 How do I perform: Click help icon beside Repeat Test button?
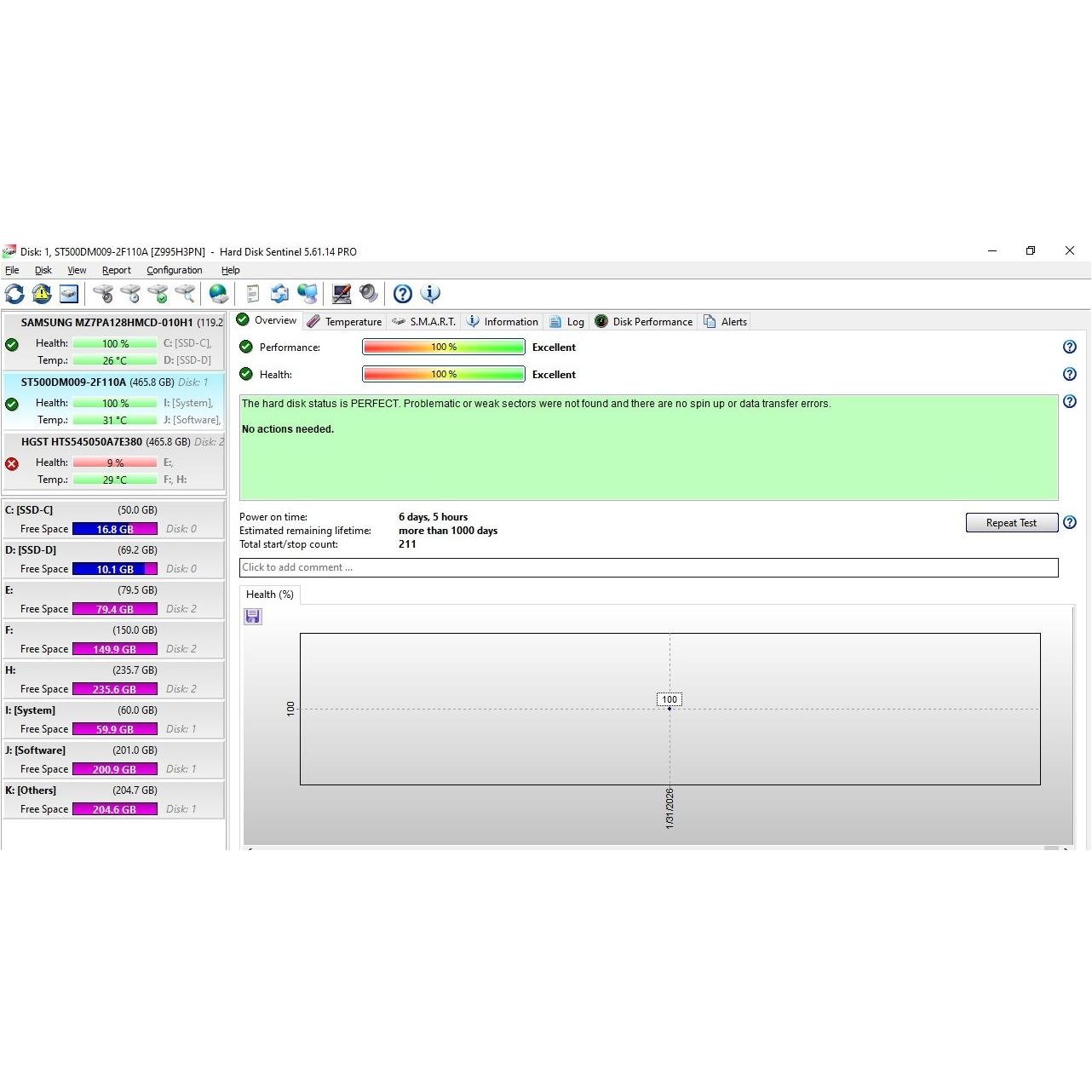(x=1070, y=523)
